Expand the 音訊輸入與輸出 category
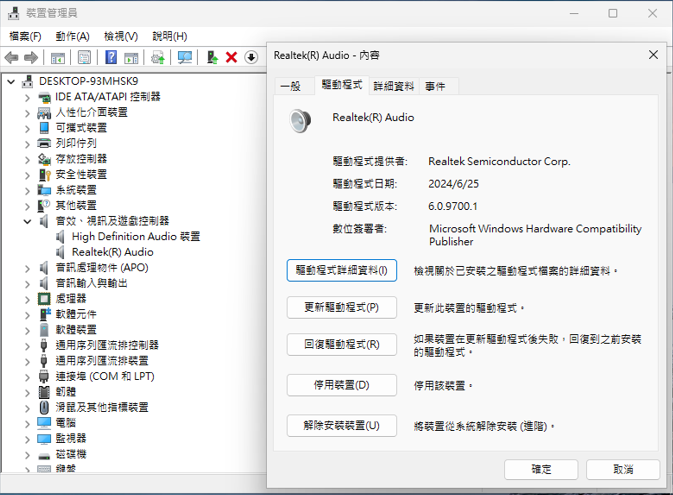Viewport: 673px width, 495px height. (27, 284)
